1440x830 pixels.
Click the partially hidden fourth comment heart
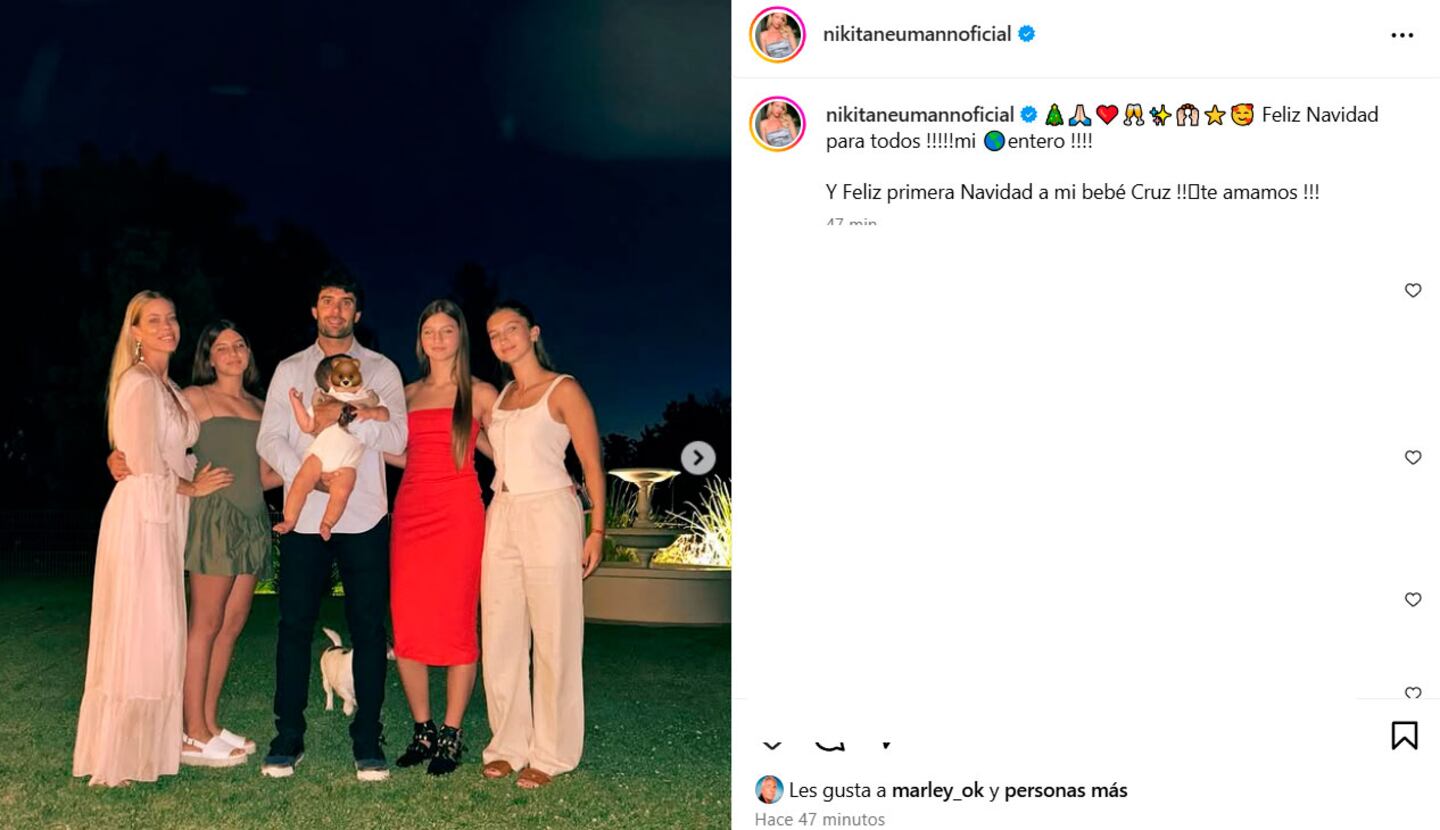coord(1413,693)
